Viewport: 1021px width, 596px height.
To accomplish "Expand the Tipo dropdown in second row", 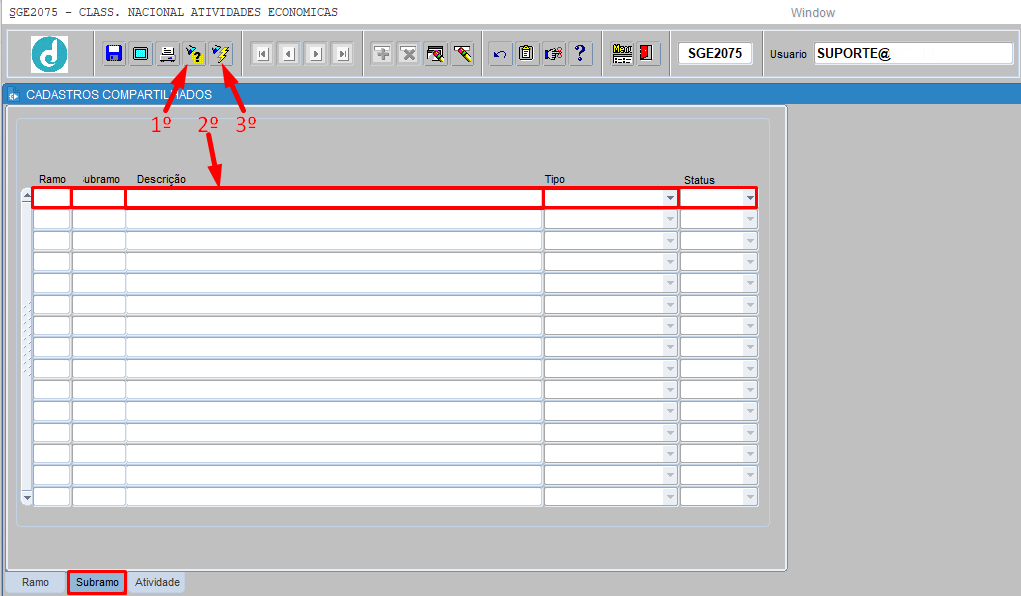I will coord(670,220).
